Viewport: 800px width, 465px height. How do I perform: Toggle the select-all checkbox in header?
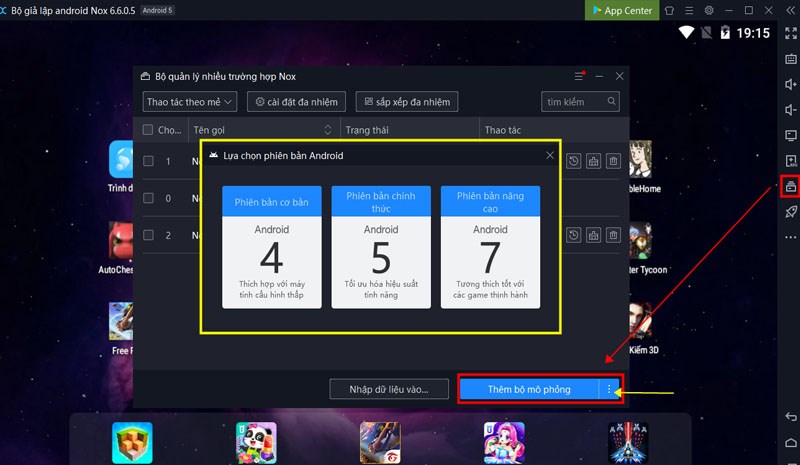148,130
